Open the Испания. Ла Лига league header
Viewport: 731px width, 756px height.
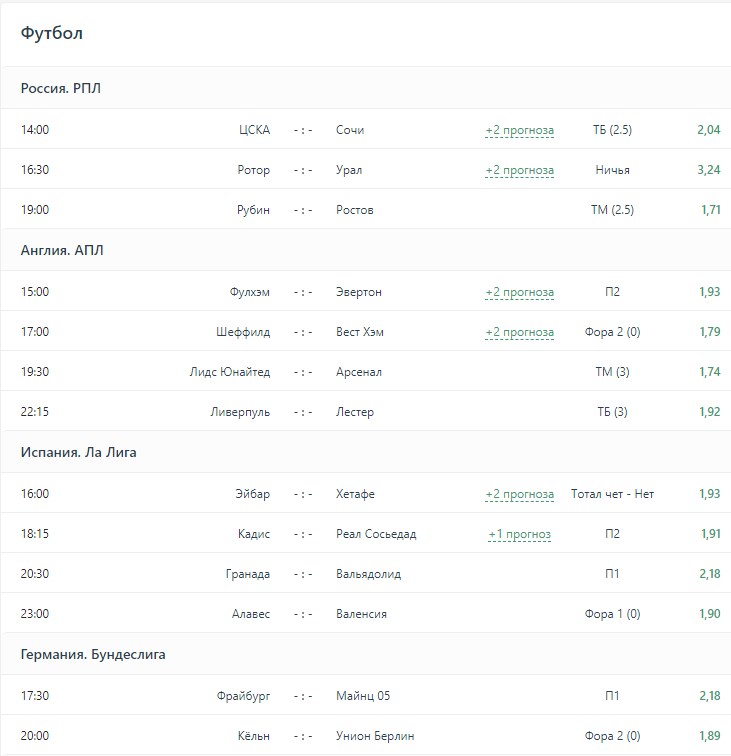[x=79, y=452]
